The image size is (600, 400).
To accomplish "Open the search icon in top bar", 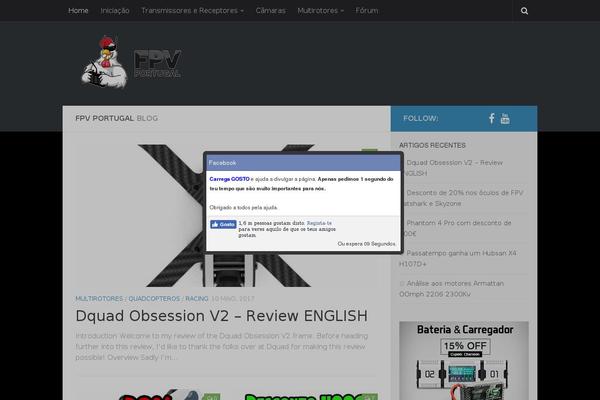I will pos(524,11).
